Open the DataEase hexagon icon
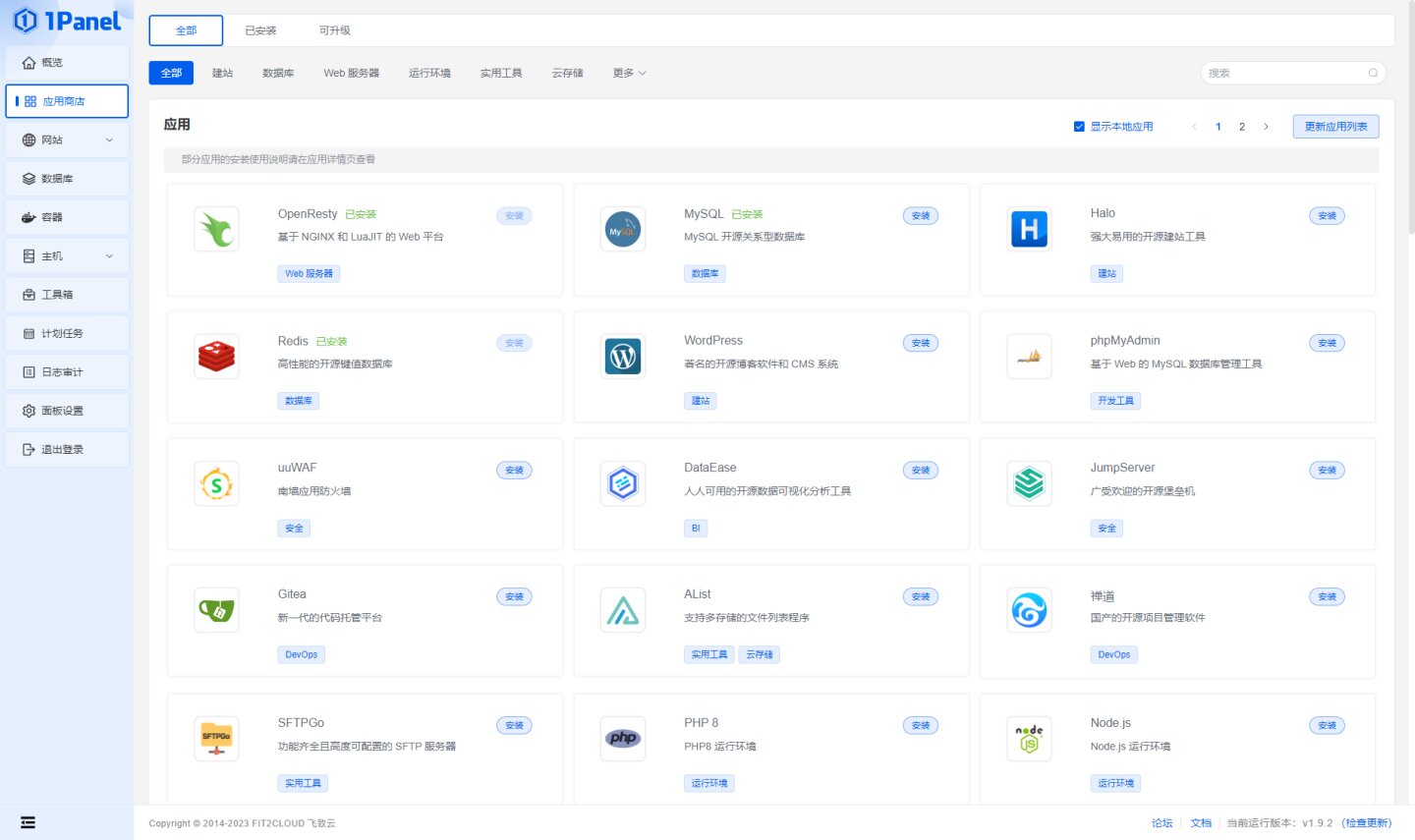Screen dimensions: 1415x840 [623, 483]
